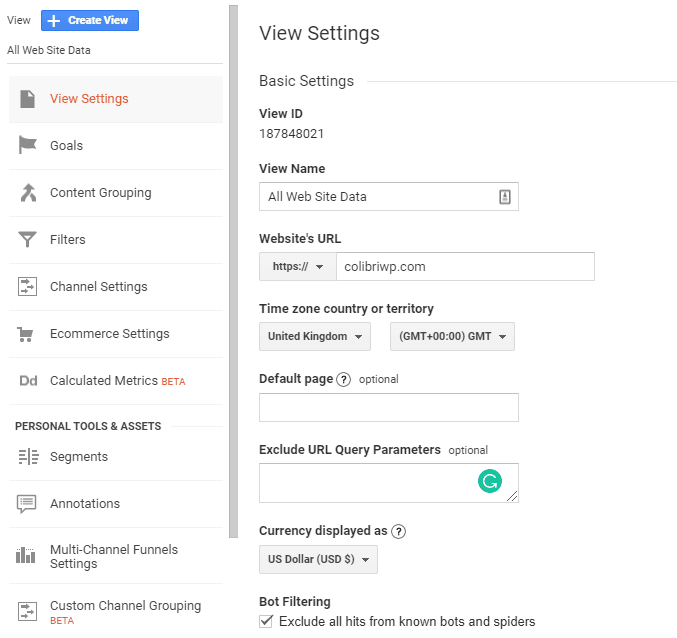The width and height of the screenshot is (677, 638).
Task: Click the Annotations speech bubble icon
Action: coord(28,504)
